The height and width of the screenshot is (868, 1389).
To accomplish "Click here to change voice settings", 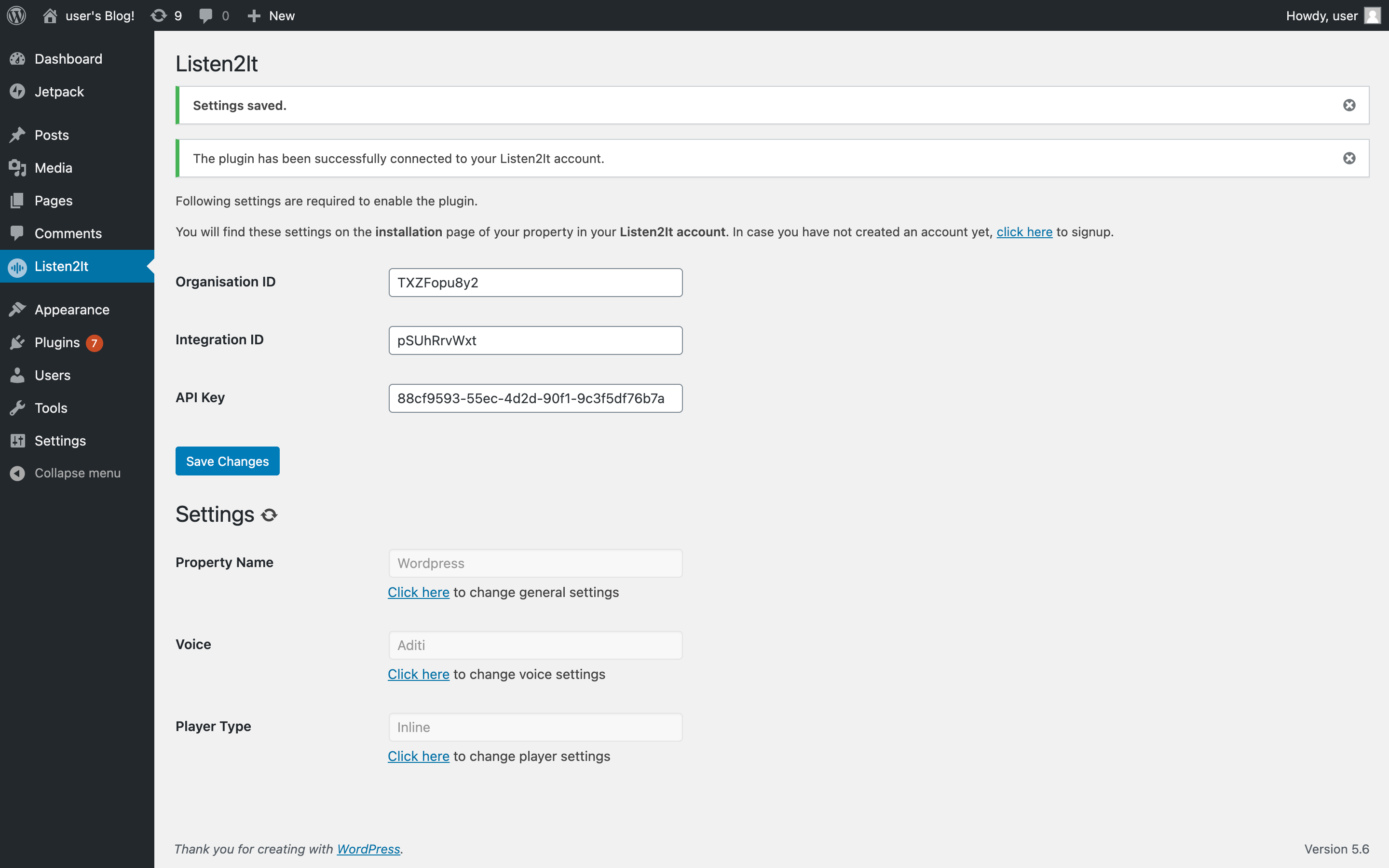I will pos(419,674).
